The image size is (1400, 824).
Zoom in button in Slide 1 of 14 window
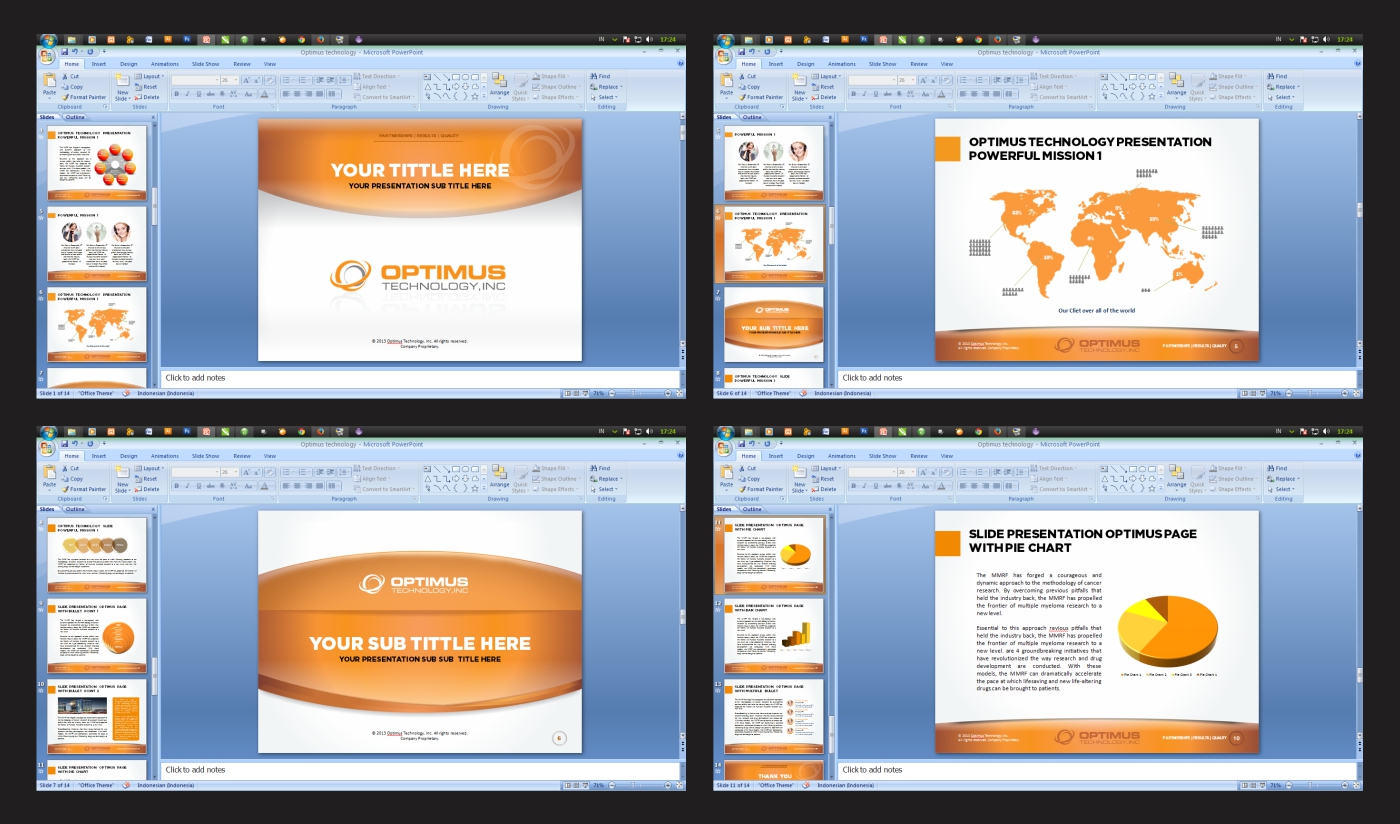point(668,394)
